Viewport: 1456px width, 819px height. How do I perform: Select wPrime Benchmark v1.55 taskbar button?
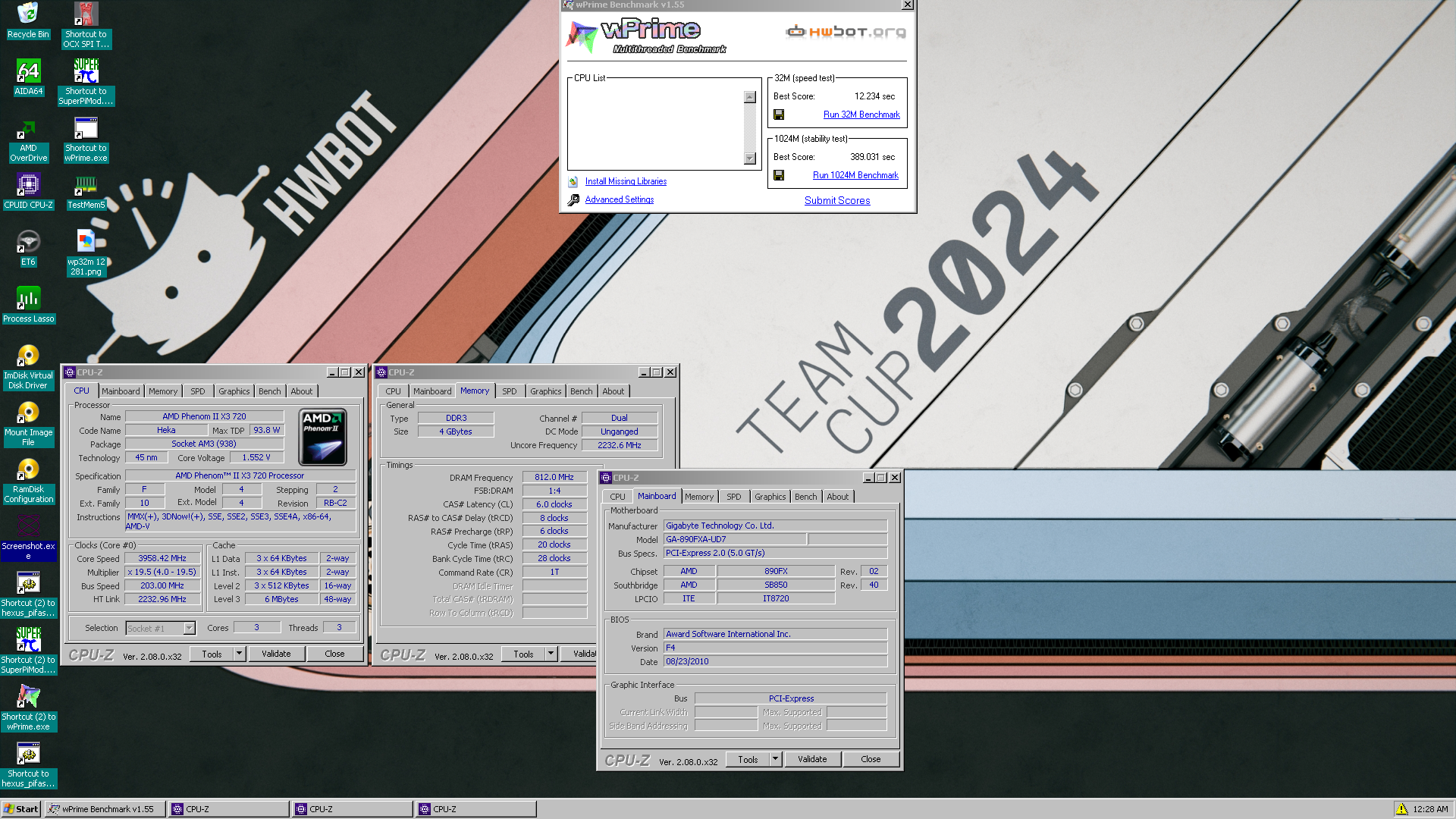(x=105, y=809)
